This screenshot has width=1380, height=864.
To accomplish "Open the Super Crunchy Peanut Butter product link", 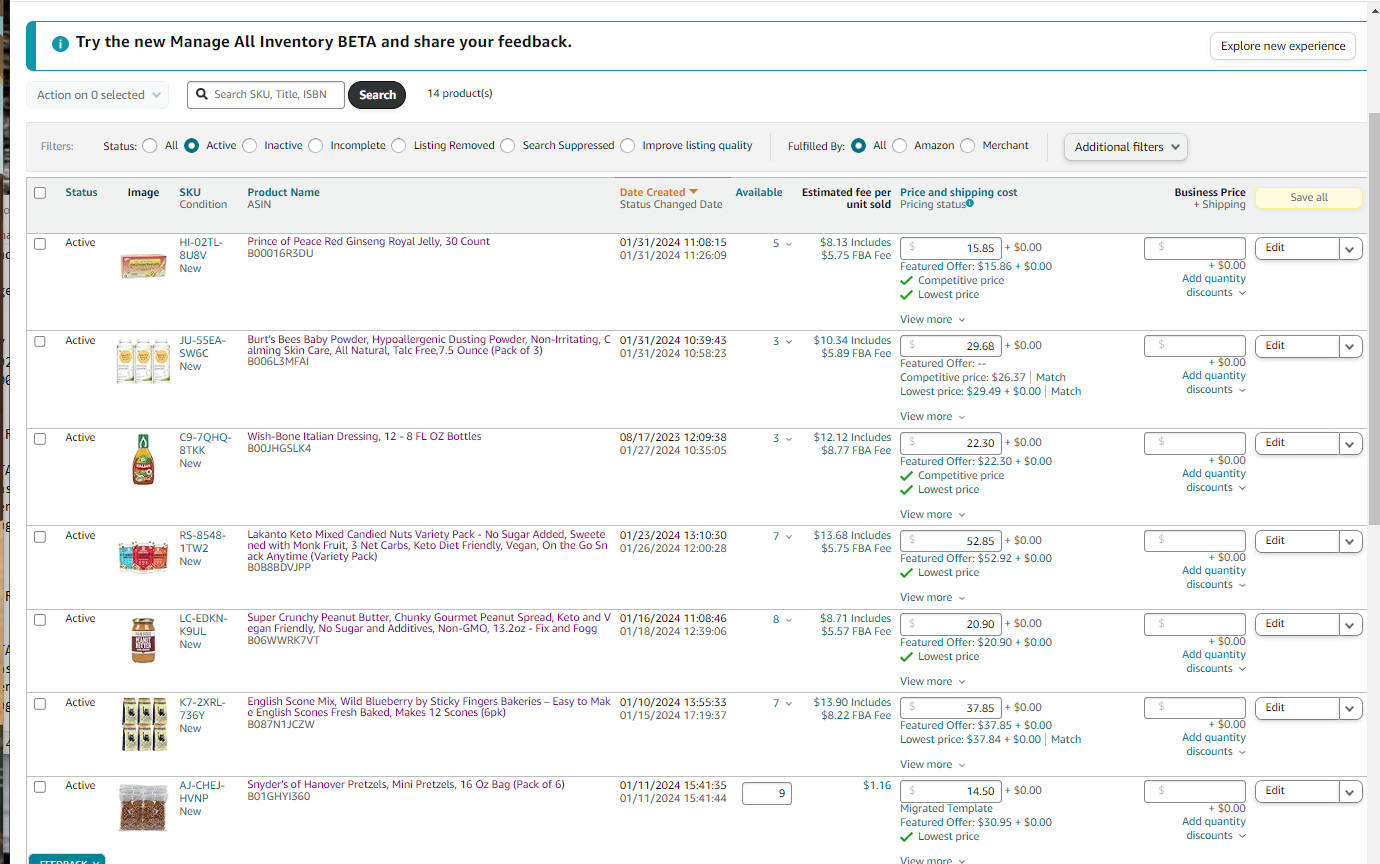I will [429, 623].
